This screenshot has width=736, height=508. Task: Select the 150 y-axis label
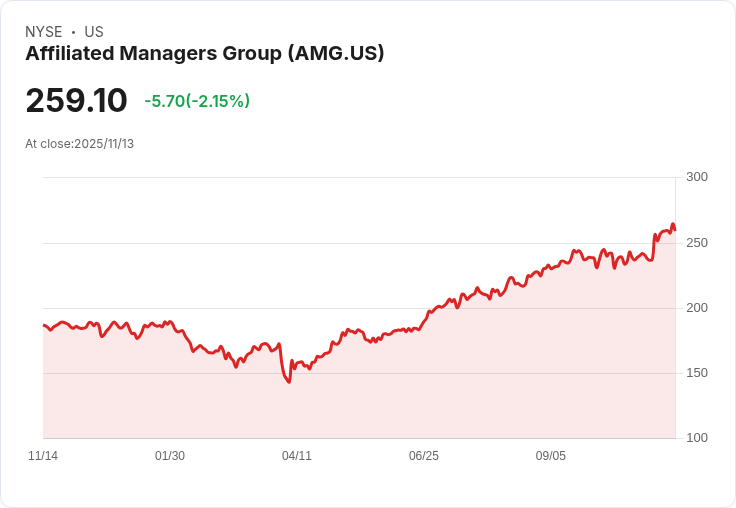click(x=697, y=373)
